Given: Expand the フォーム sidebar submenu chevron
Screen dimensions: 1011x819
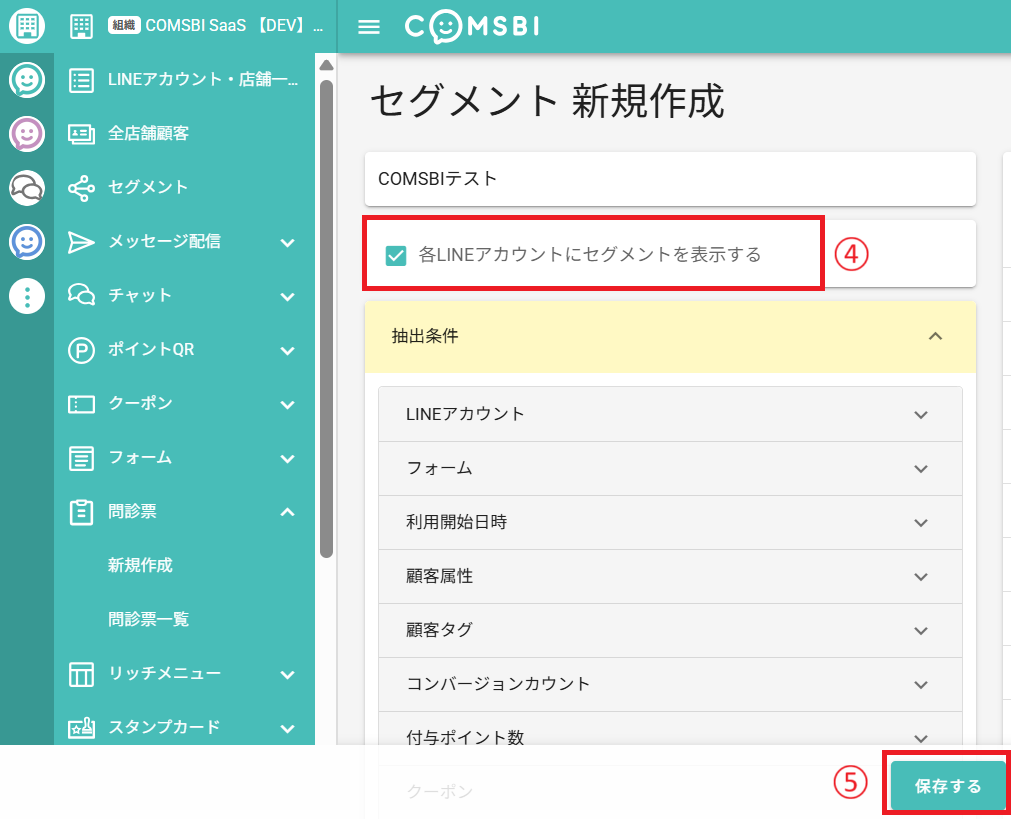Looking at the screenshot, I should [x=288, y=459].
